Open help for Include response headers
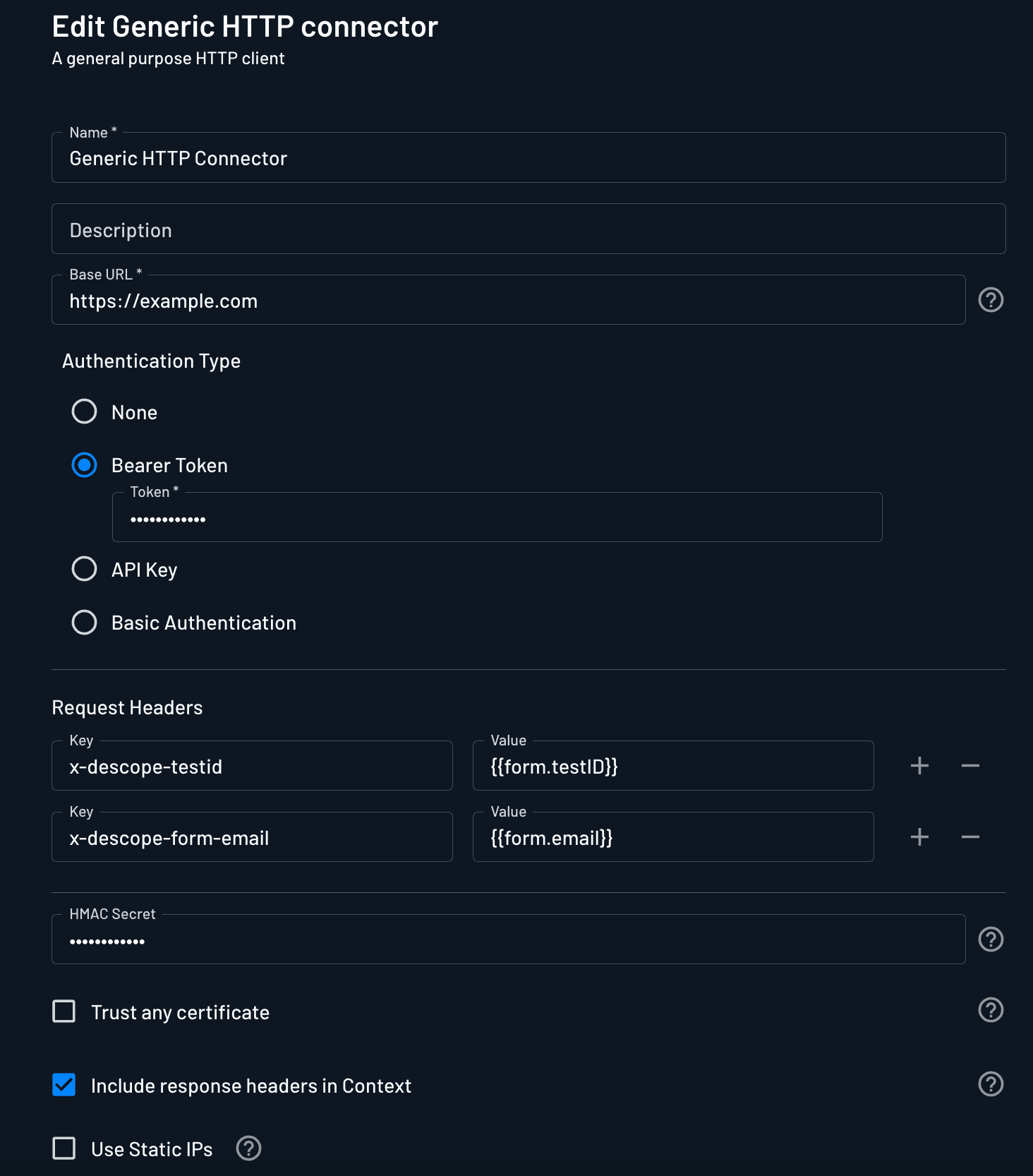This screenshot has width=1033, height=1176. pos(991,1085)
